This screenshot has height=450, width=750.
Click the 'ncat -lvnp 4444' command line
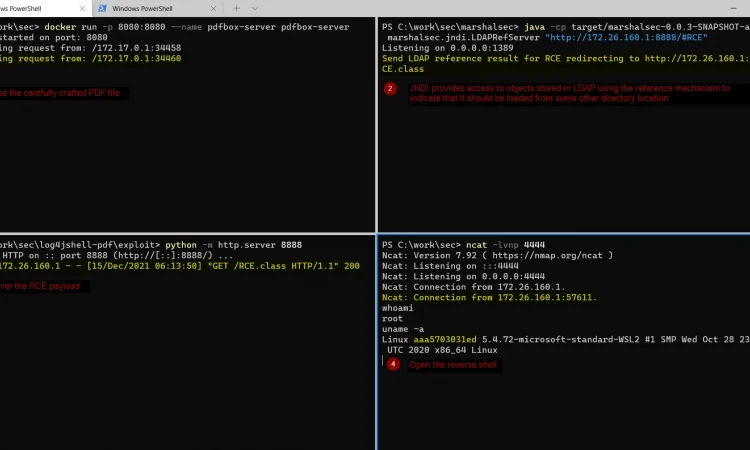463,245
